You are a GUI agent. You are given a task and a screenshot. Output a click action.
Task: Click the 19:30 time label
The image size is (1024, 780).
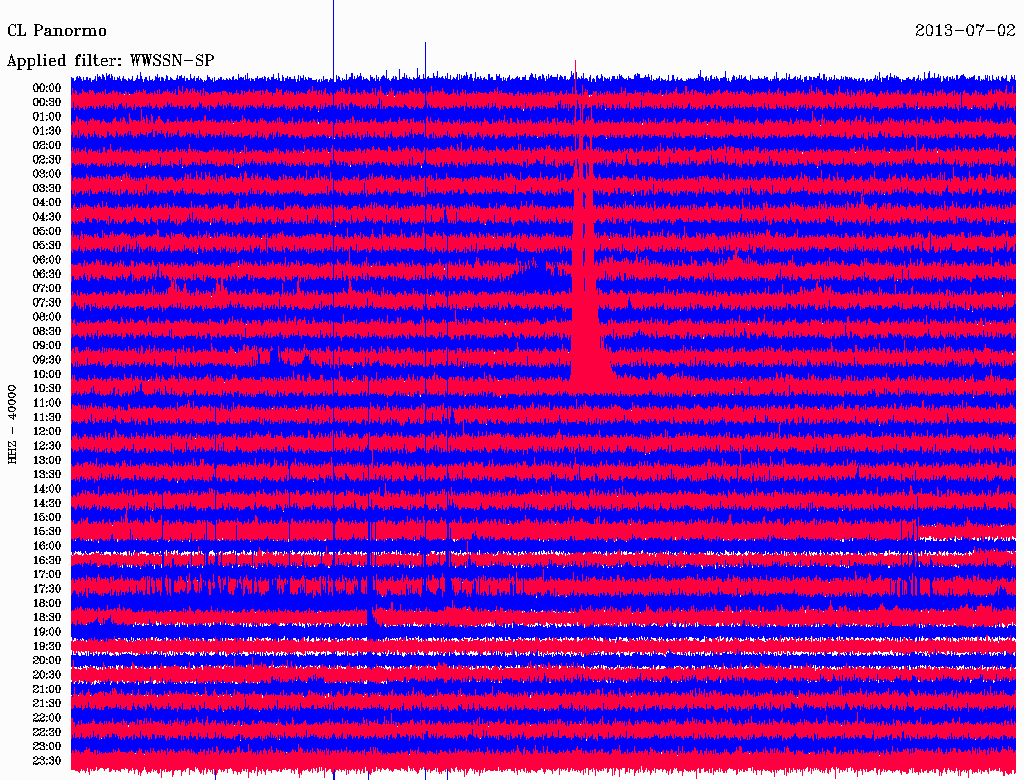[46, 646]
